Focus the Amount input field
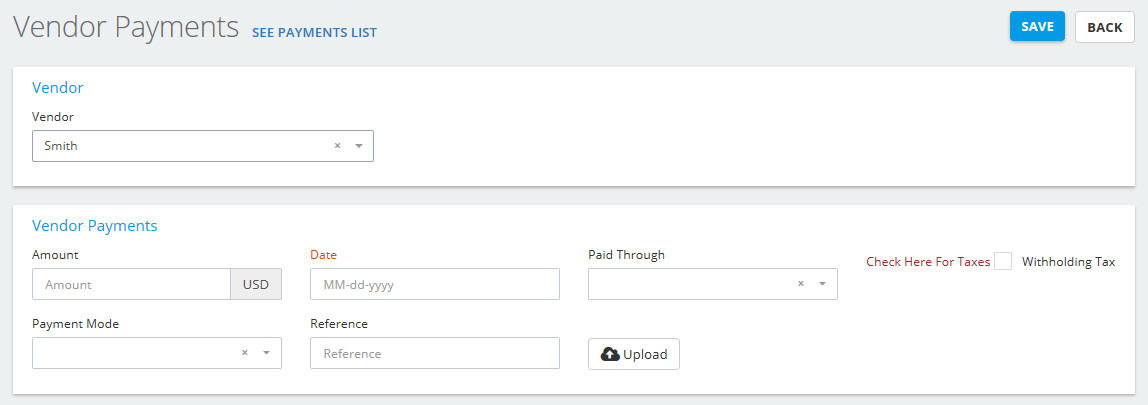Image resolution: width=1148 pixels, height=405 pixels. [132, 284]
